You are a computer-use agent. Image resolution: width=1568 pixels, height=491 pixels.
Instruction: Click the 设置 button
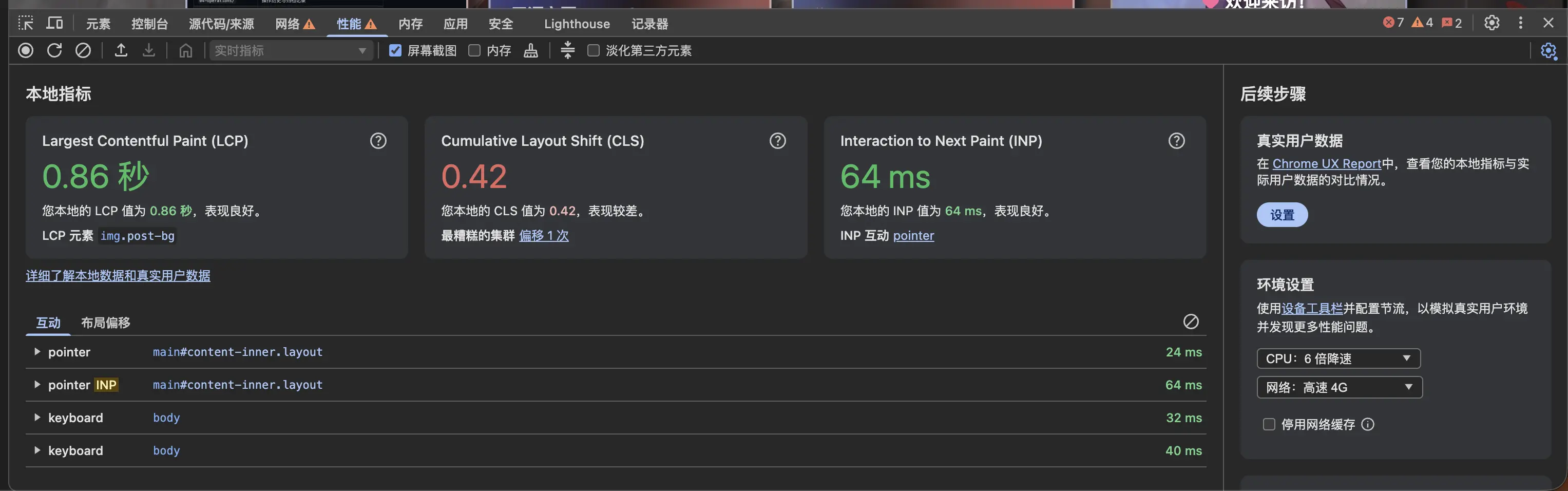(1282, 215)
